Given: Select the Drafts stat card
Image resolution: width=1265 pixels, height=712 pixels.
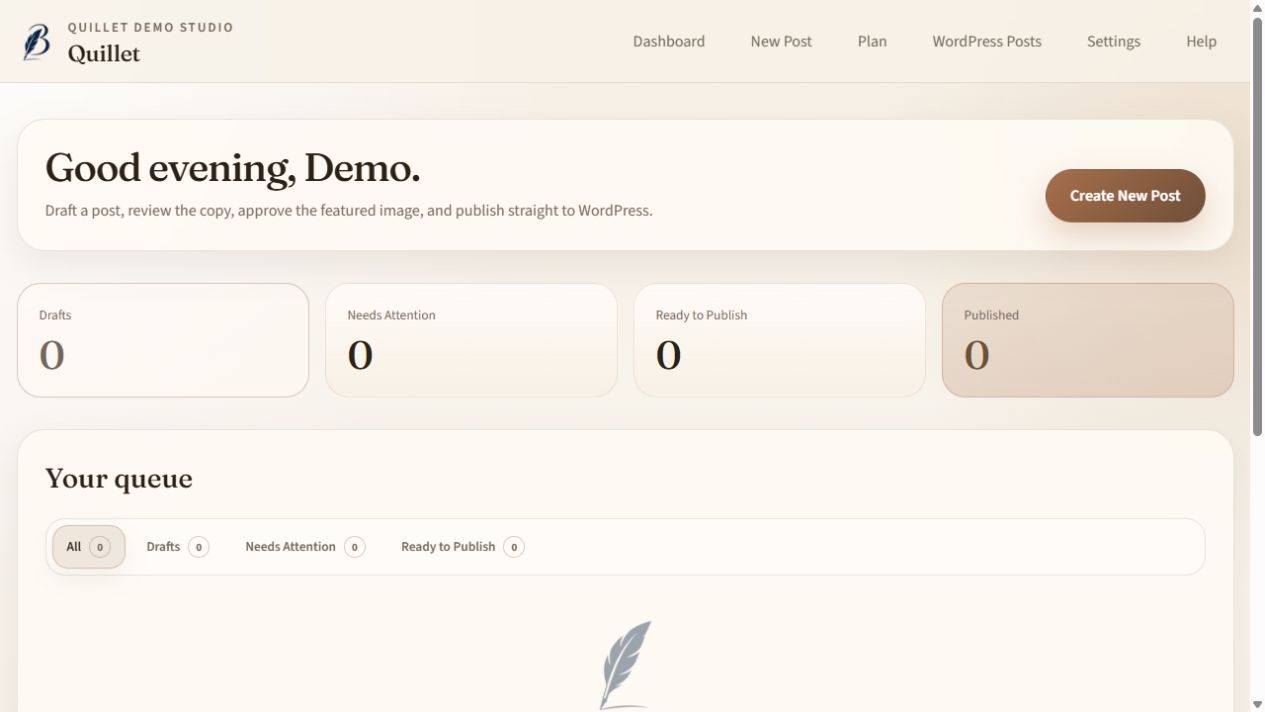Looking at the screenshot, I should point(163,340).
